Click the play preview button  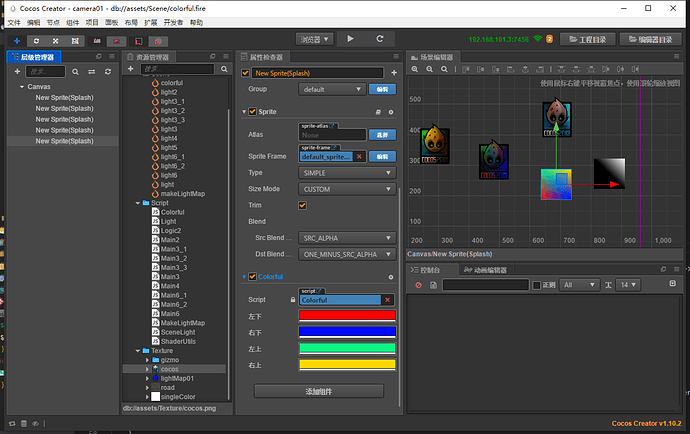(x=350, y=38)
